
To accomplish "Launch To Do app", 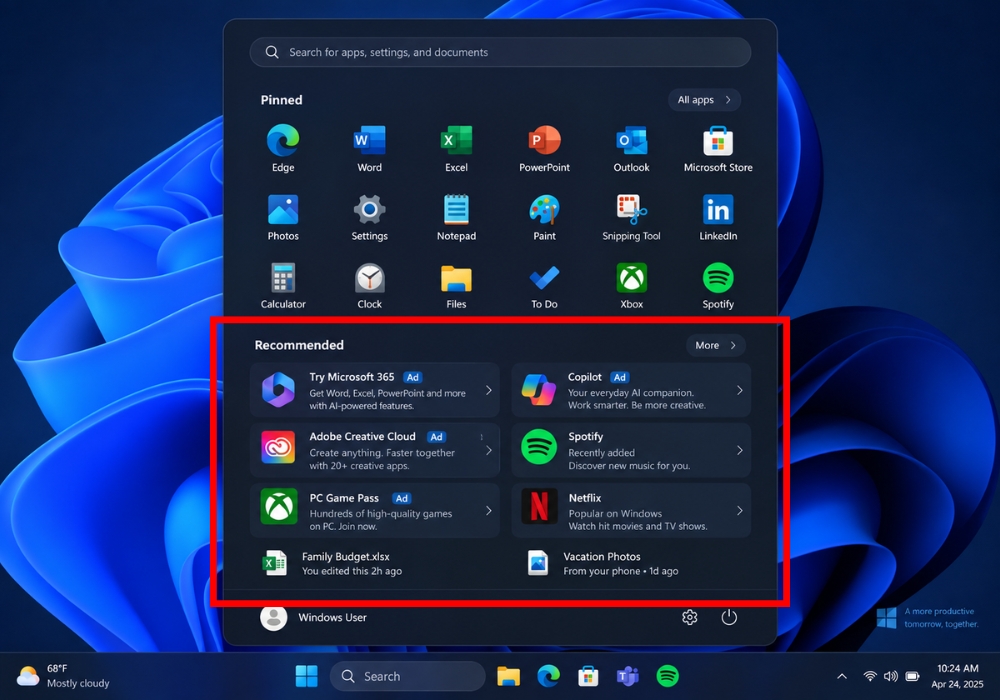I will 544,286.
